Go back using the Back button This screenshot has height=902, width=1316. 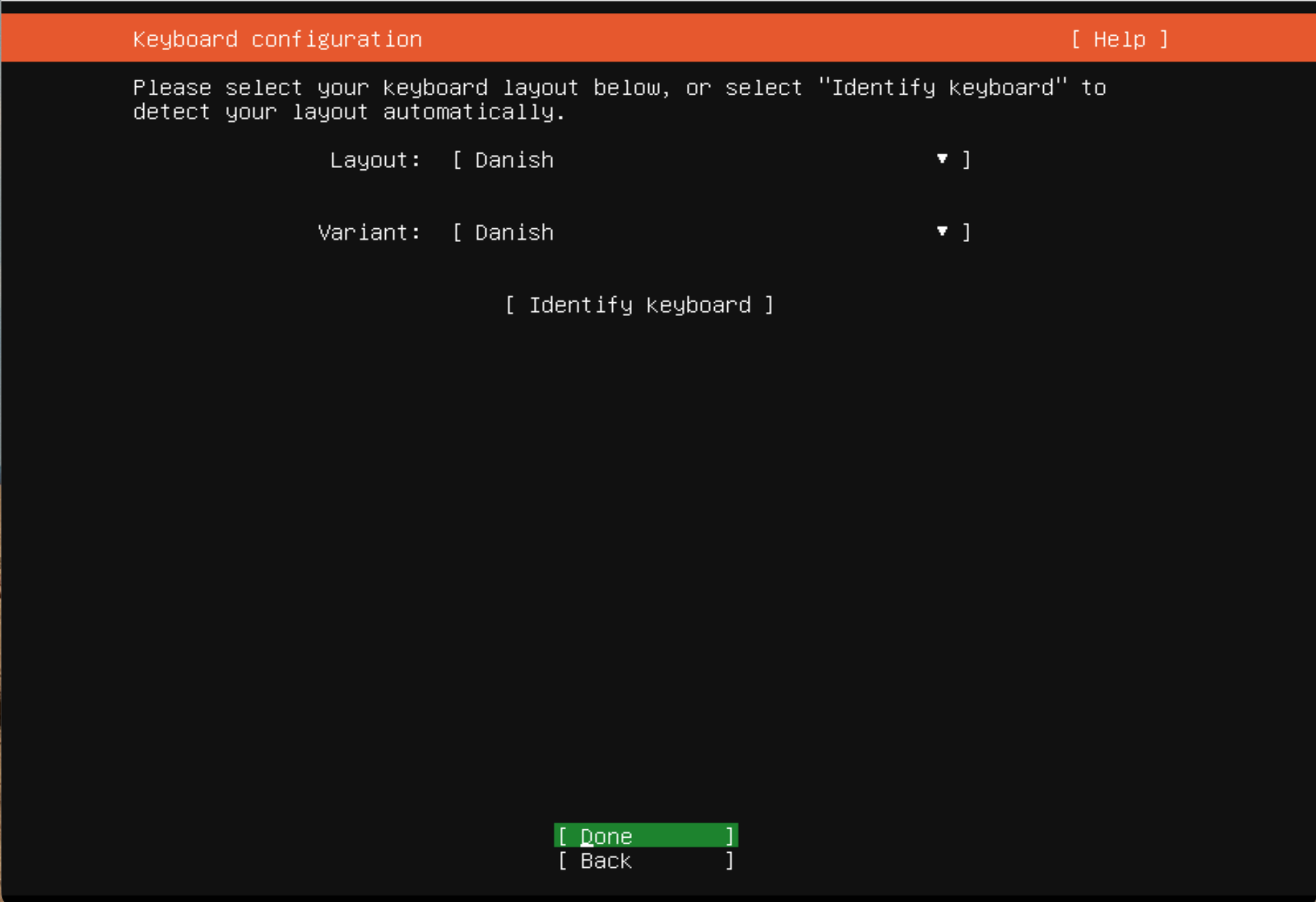[645, 860]
